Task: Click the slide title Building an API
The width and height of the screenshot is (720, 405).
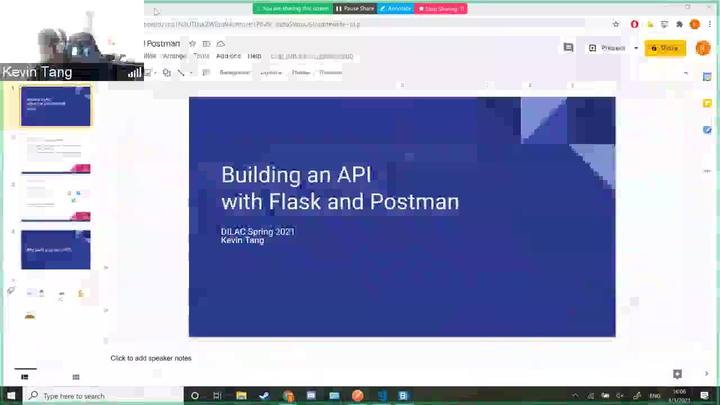Action: [296, 175]
